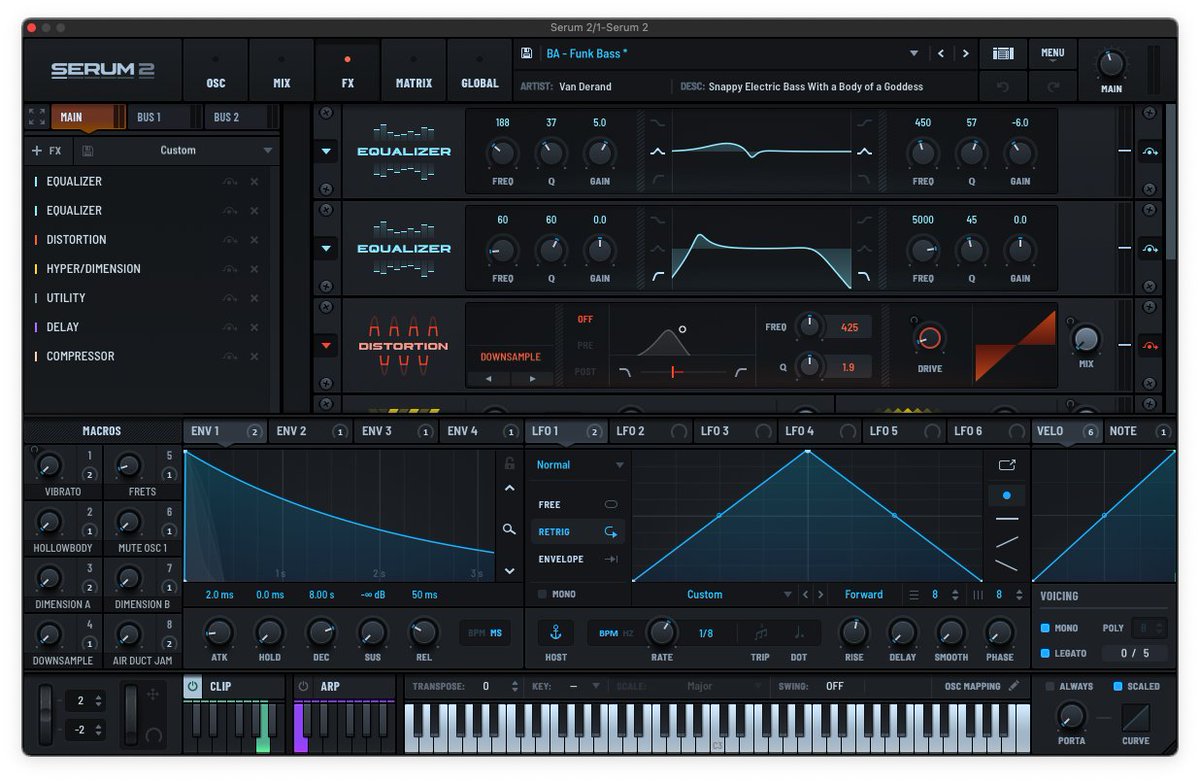Click the distortion FREQ value field 425

(849, 327)
